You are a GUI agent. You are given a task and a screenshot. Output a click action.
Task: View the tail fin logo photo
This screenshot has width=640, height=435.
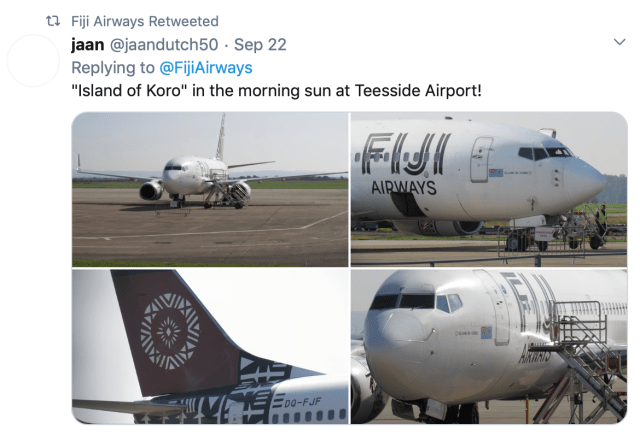[210, 346]
